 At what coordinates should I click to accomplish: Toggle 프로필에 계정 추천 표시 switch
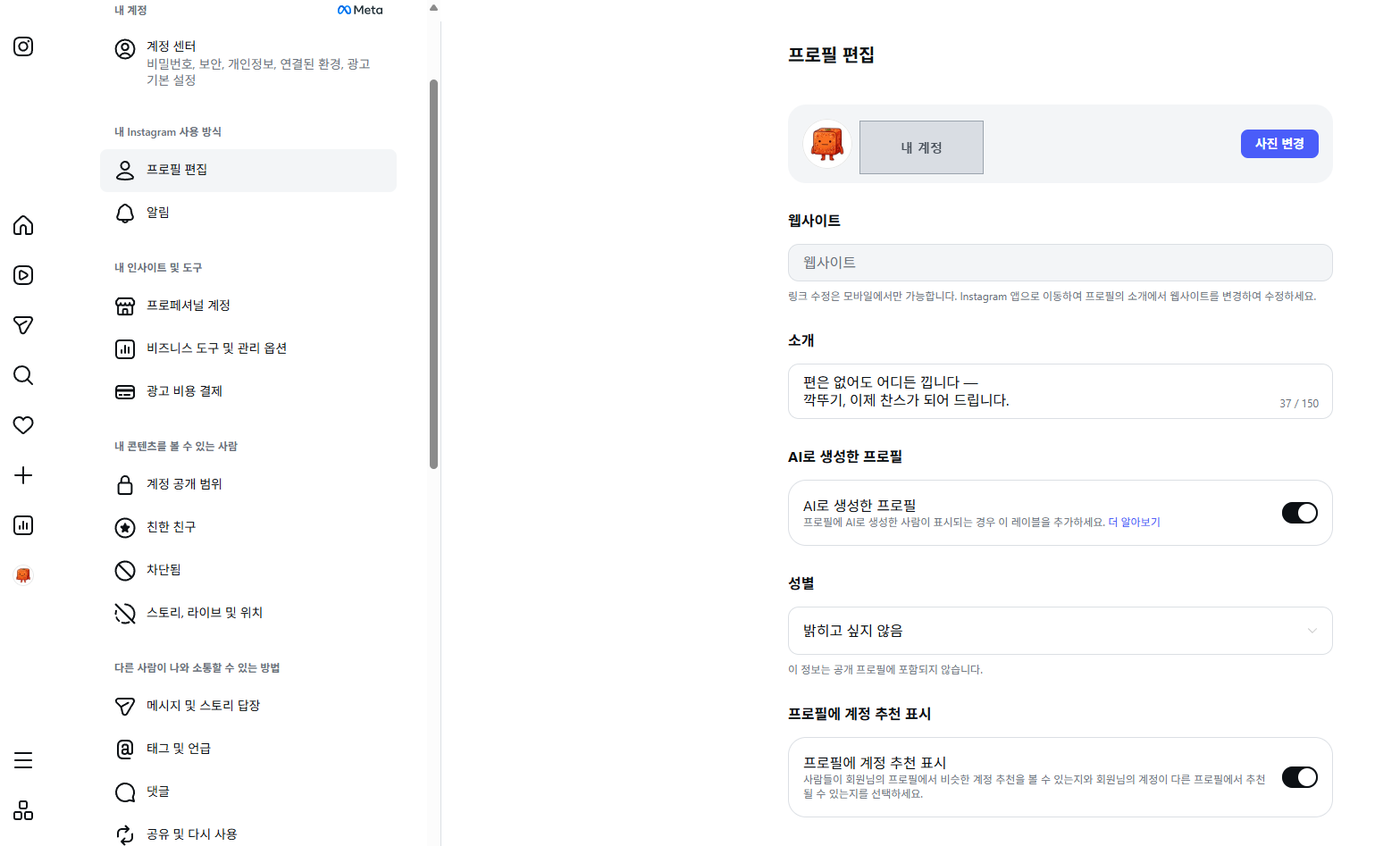pos(1299,777)
